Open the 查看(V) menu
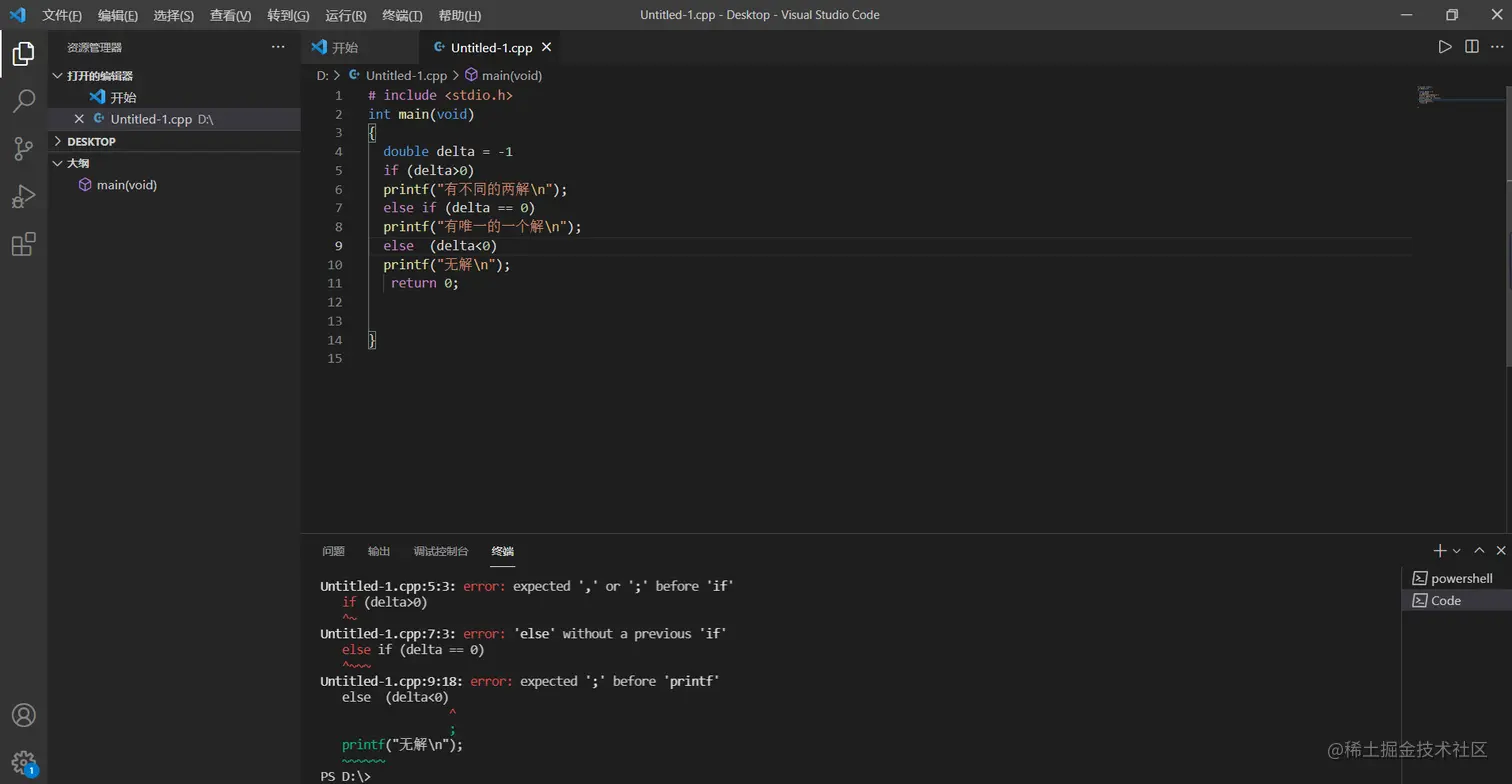Screen dimensions: 1512x784 pos(231,15)
